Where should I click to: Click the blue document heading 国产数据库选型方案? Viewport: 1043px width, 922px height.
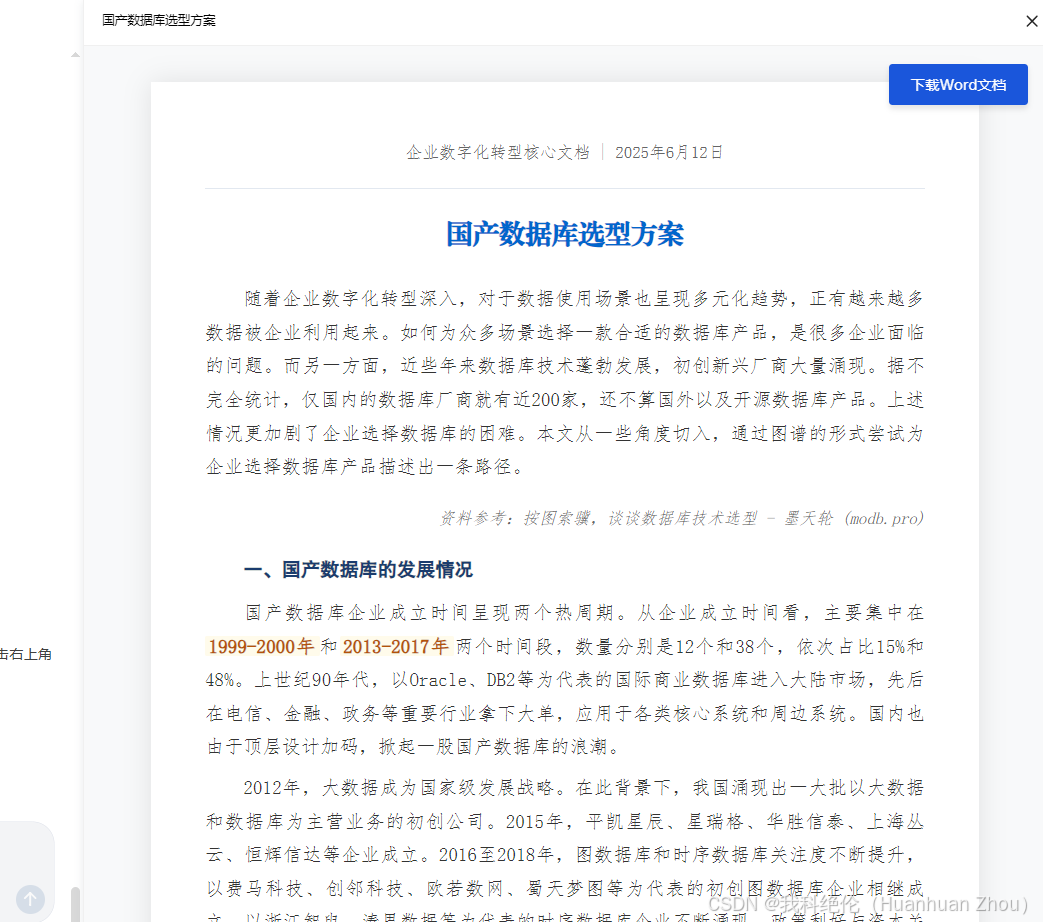(565, 234)
